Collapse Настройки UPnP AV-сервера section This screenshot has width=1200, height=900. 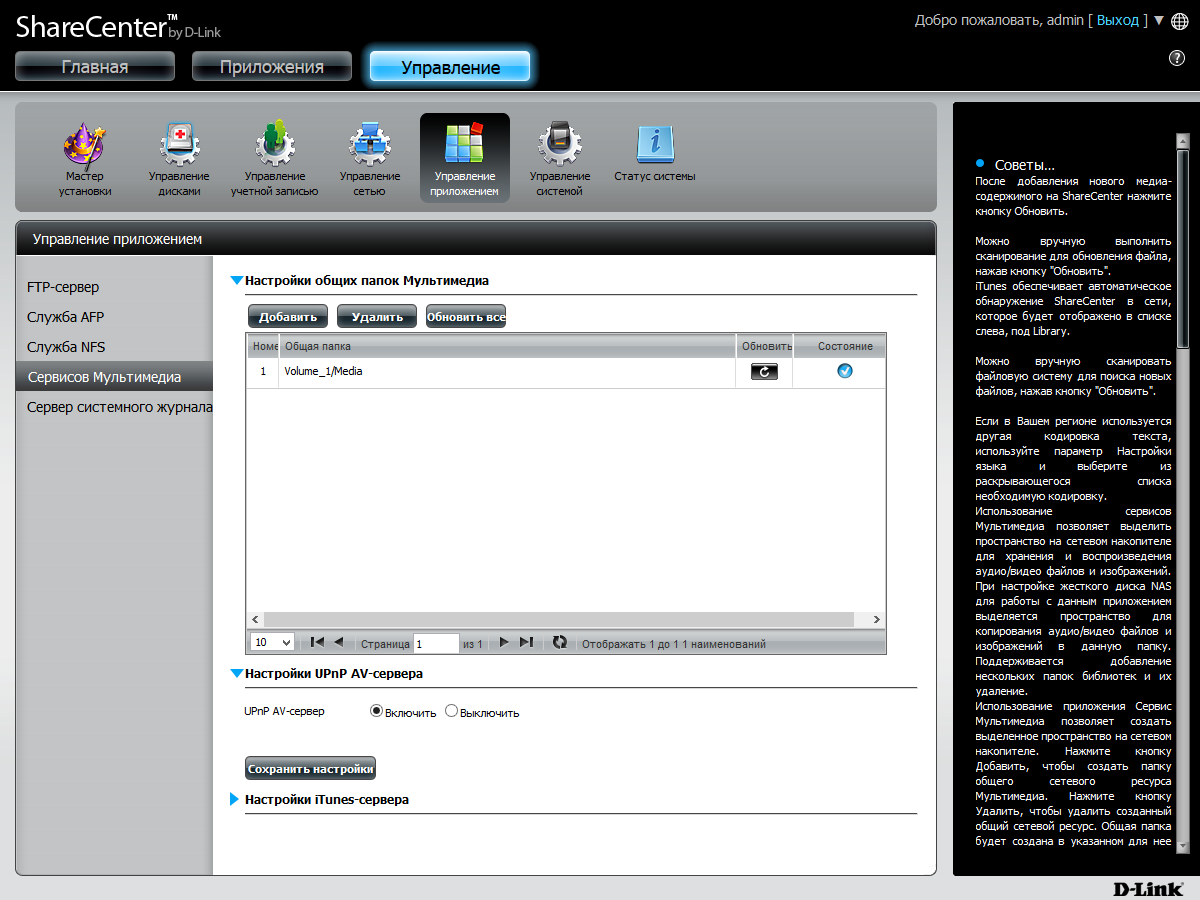(x=237, y=674)
